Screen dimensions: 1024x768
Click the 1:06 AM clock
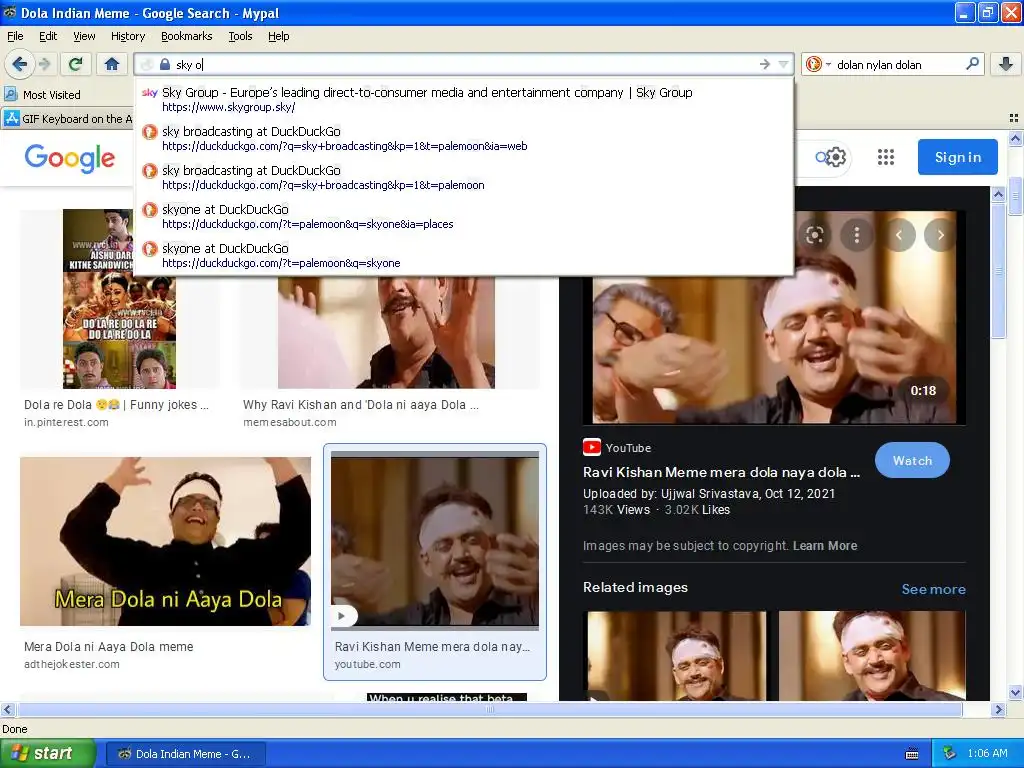pos(987,753)
